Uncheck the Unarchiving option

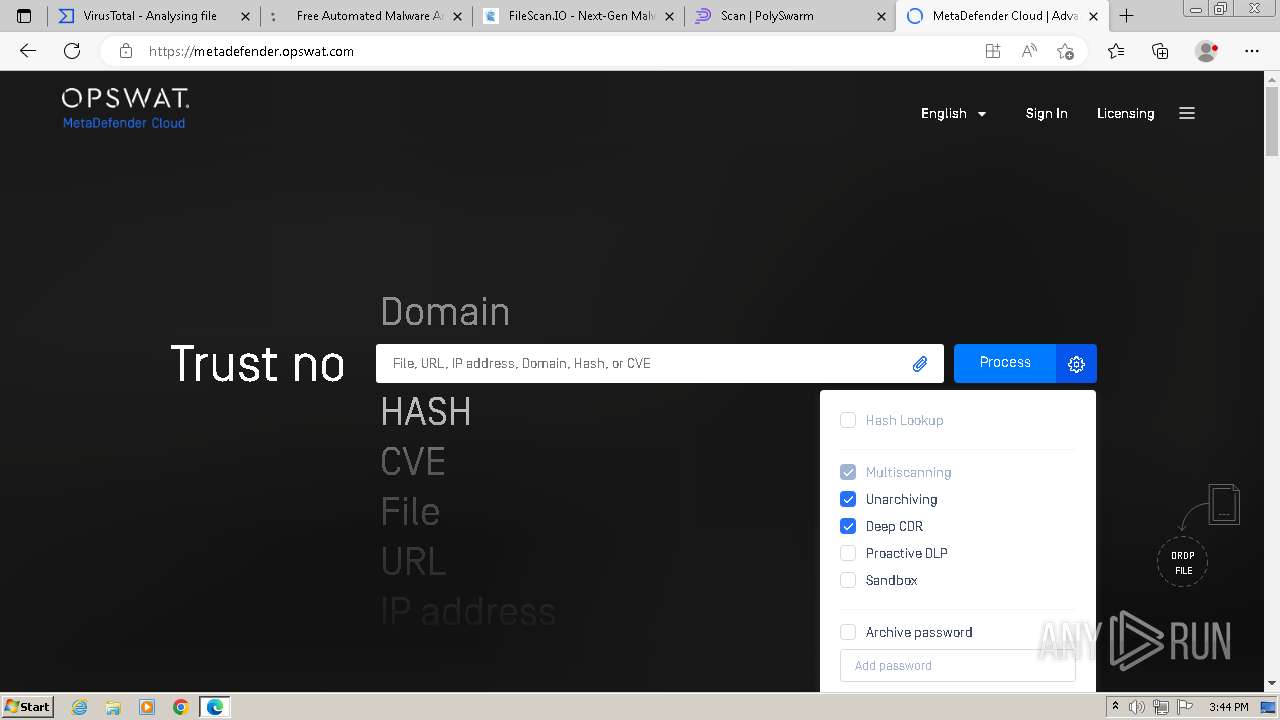(848, 499)
